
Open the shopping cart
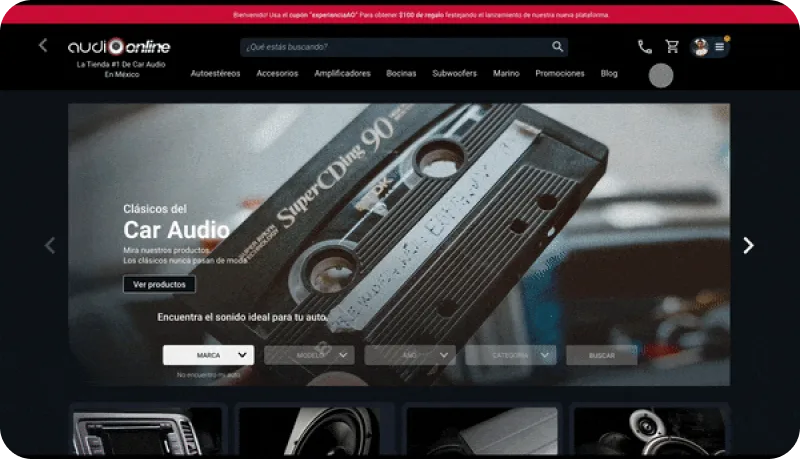click(x=672, y=47)
